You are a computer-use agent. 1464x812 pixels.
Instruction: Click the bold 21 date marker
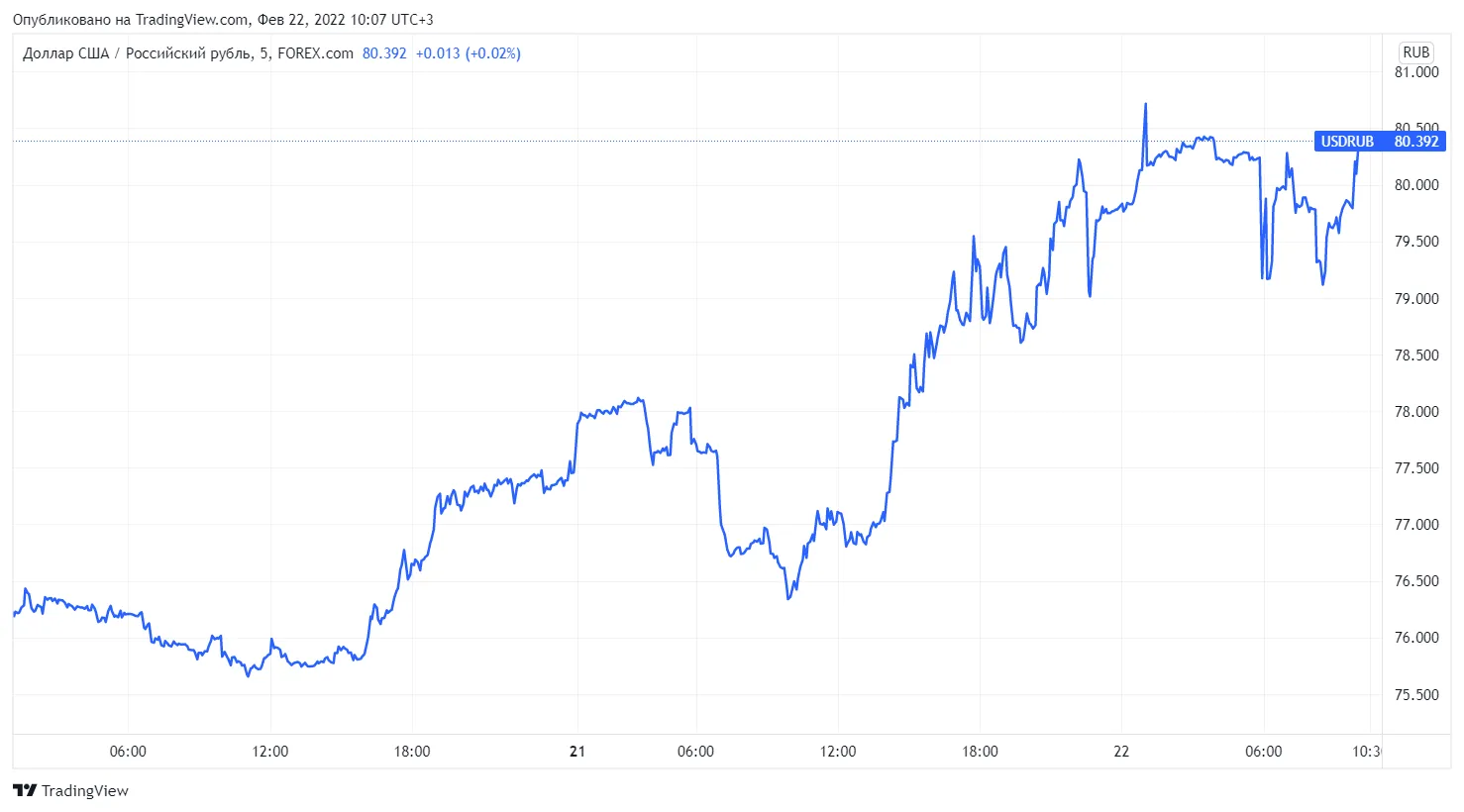point(577,752)
